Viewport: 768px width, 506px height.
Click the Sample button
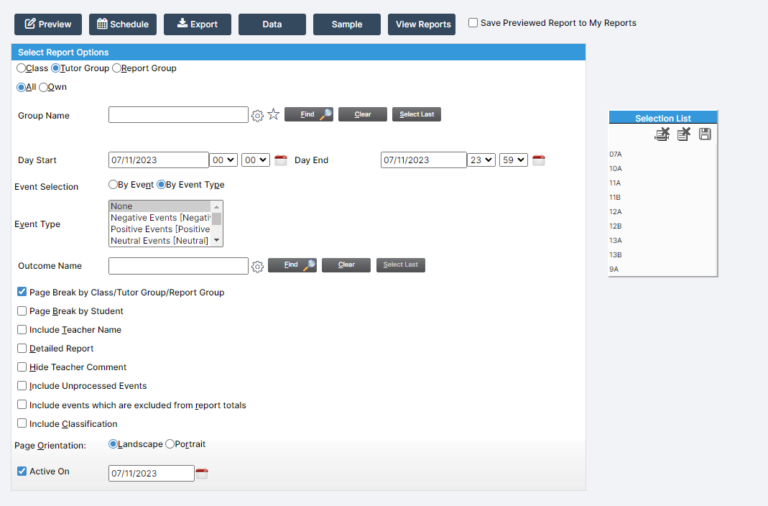[x=347, y=24]
